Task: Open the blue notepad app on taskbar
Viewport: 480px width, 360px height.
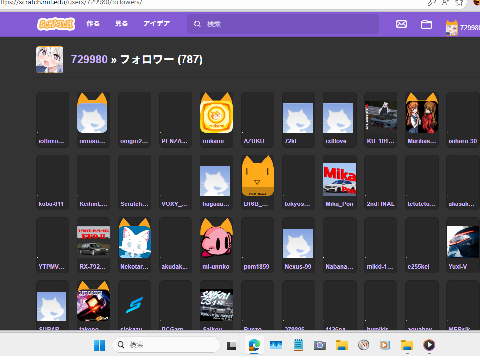Action: click(298, 345)
